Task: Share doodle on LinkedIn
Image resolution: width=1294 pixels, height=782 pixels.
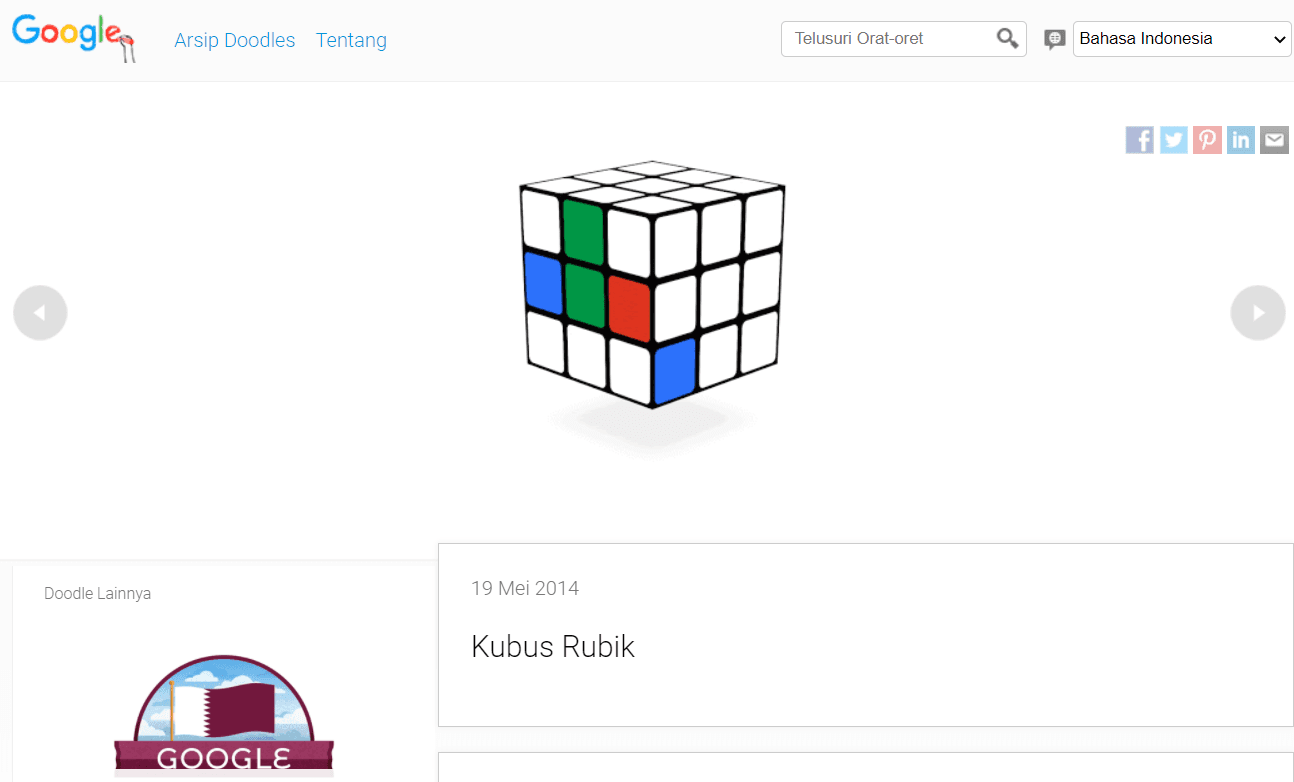Action: (1241, 140)
